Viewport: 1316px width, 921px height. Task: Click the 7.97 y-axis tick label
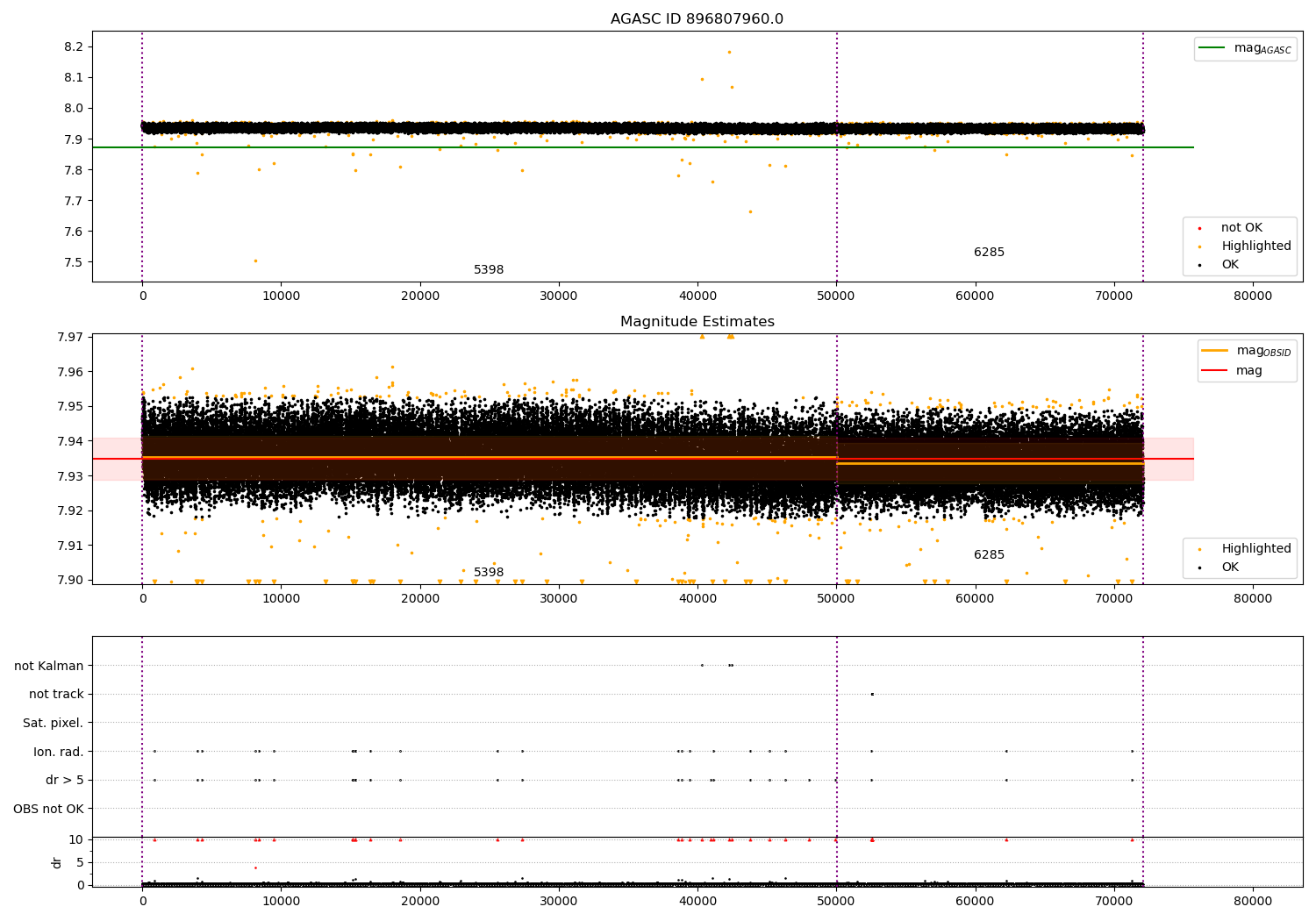point(70,338)
